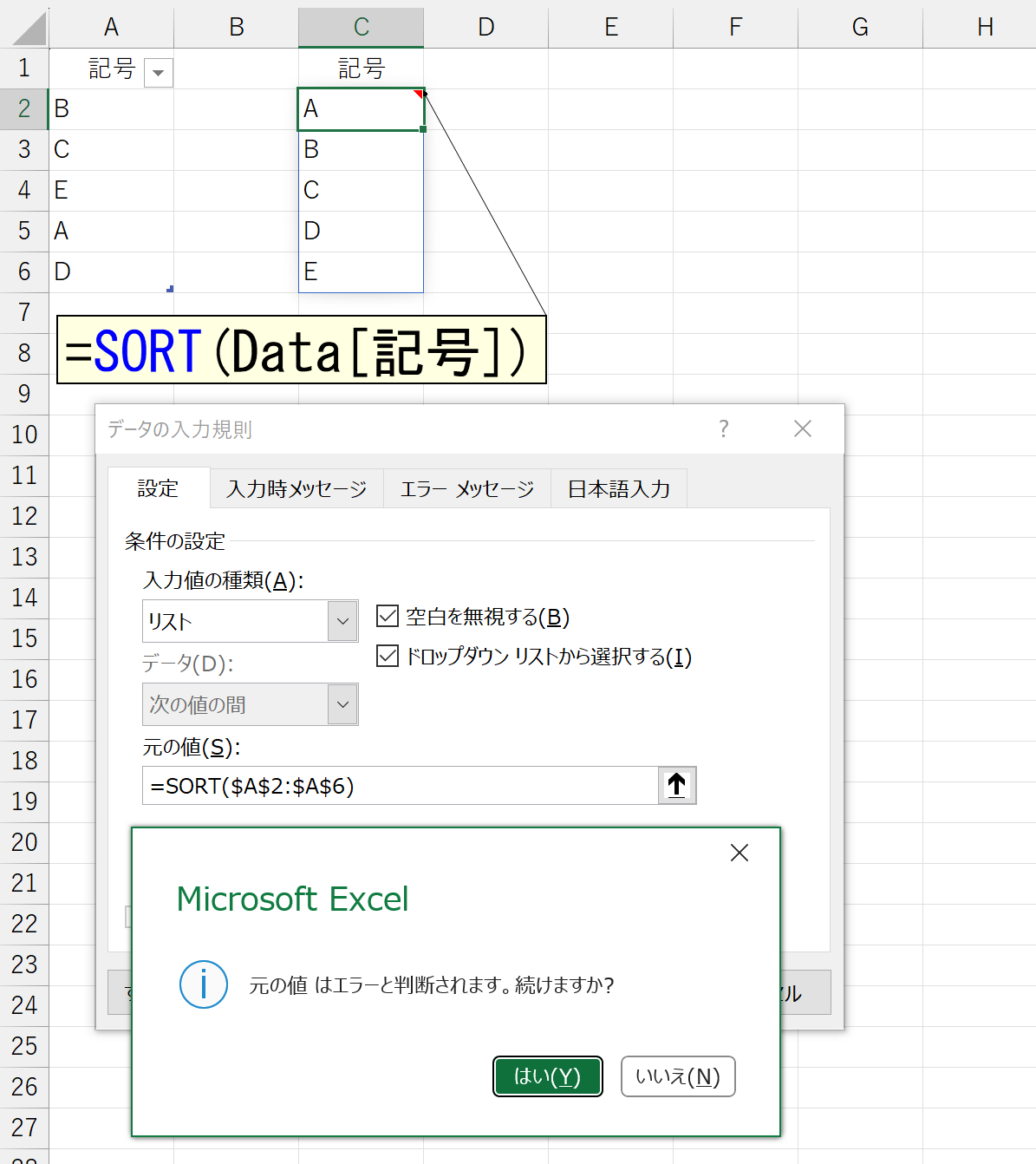
Task: Select row 1 header
Action: (x=24, y=69)
